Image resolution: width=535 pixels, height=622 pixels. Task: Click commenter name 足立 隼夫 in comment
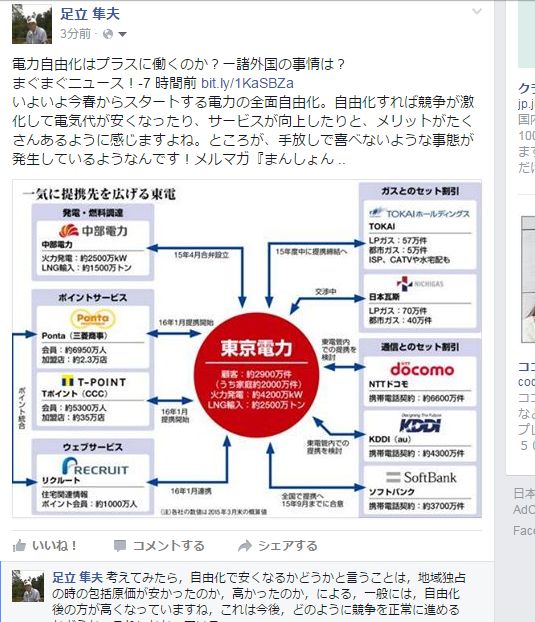(77, 578)
